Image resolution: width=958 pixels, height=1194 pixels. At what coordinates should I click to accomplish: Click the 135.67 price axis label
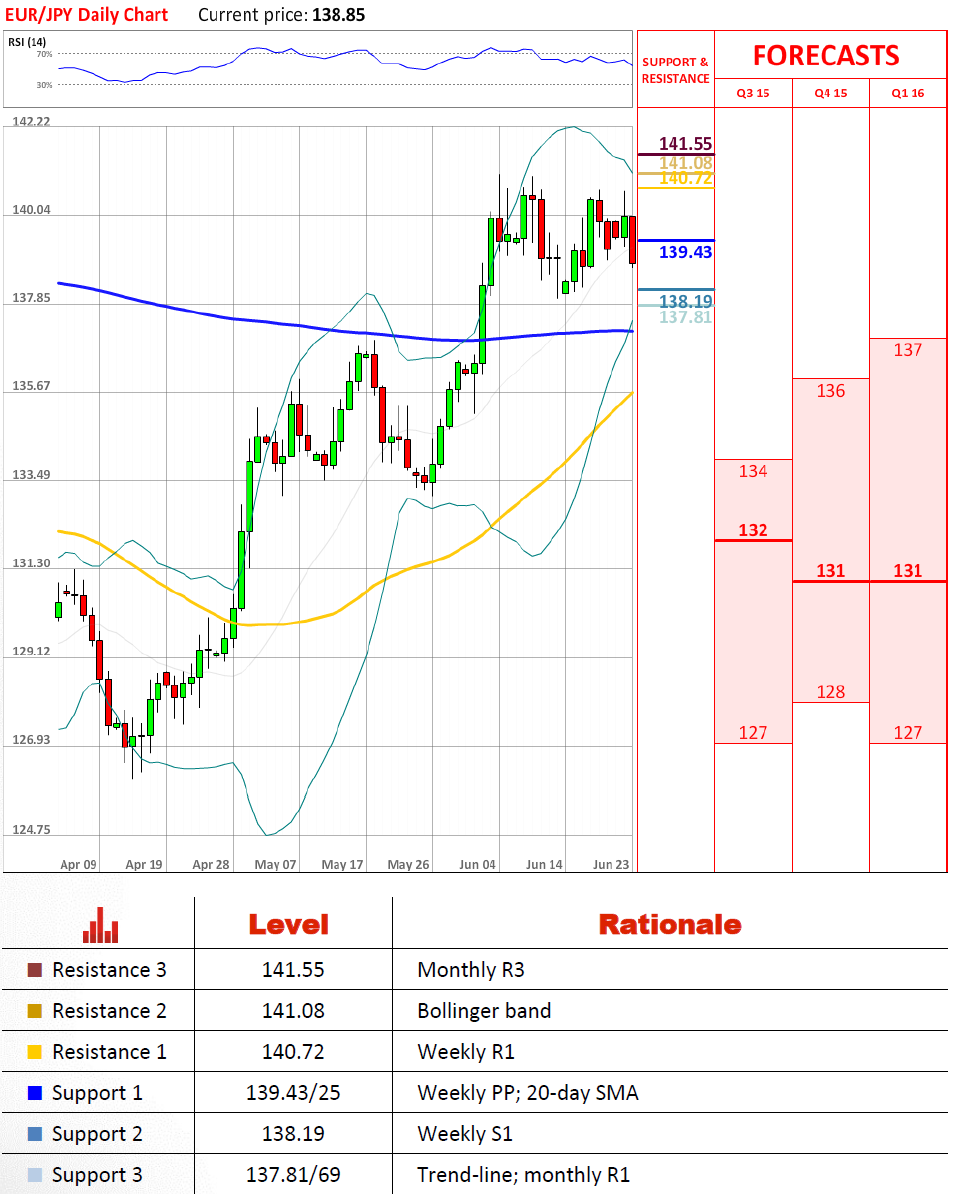coord(31,386)
